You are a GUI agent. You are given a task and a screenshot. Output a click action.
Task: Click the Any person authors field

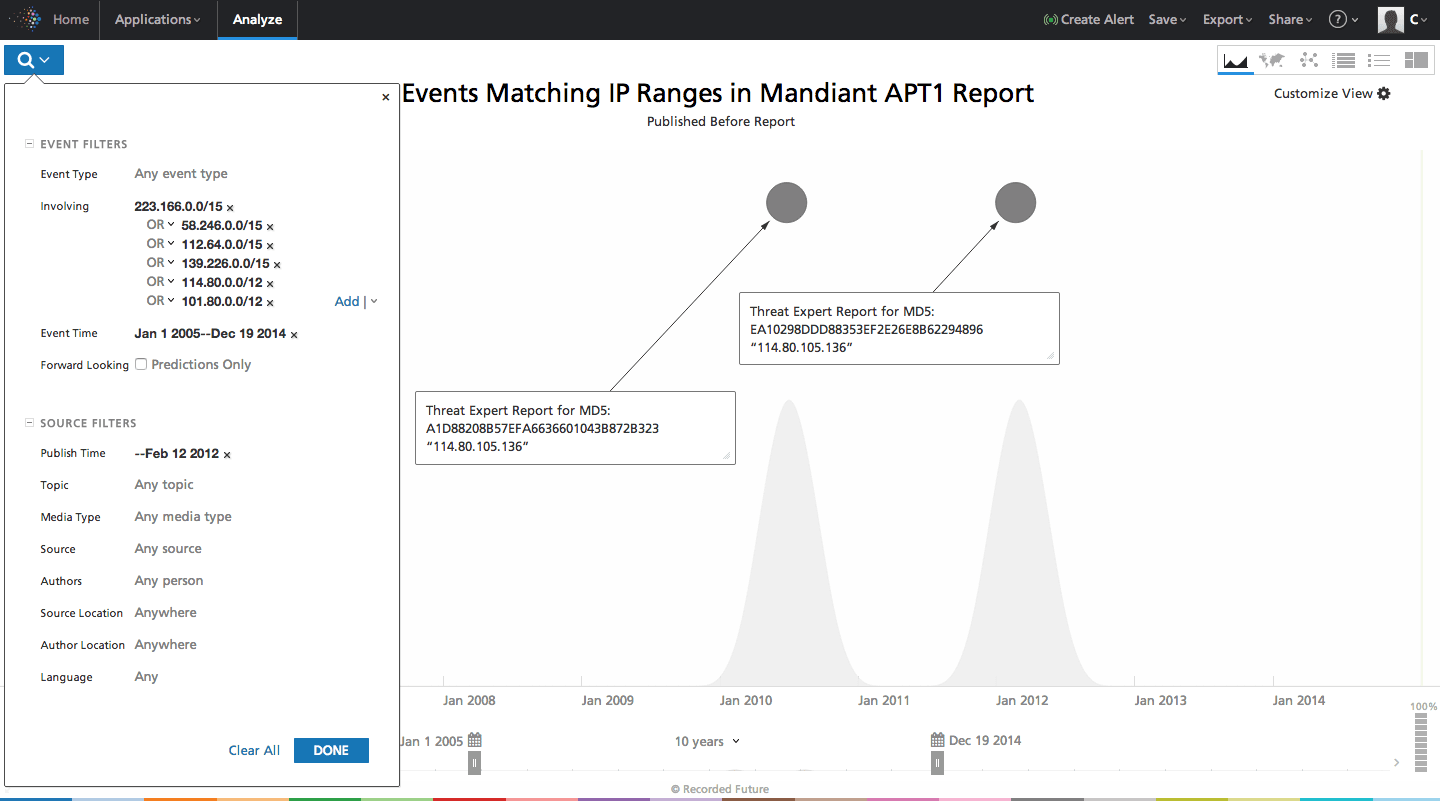click(169, 581)
